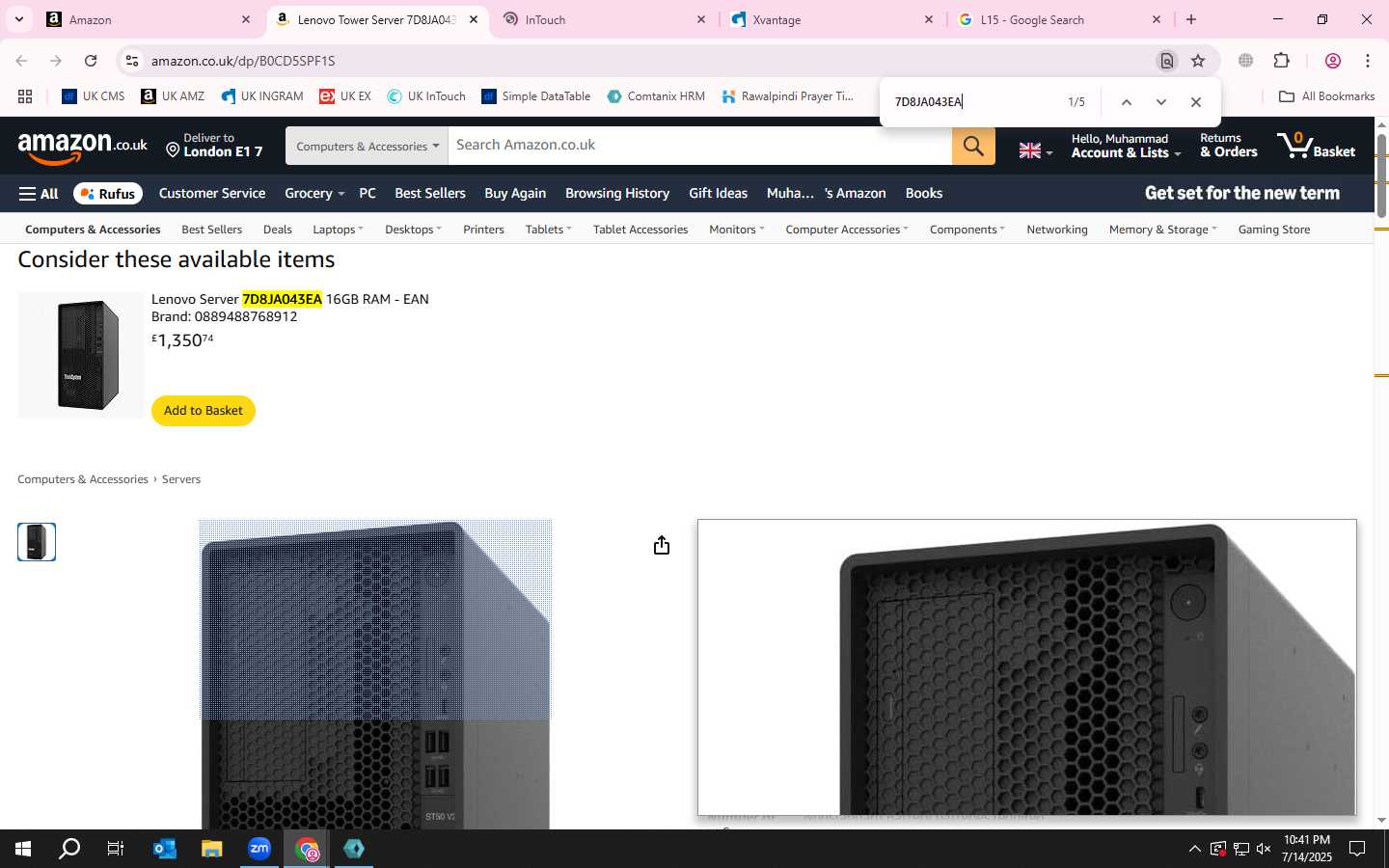Open Returns & Orders link
Viewport: 1389px width, 868px height.
click(1228, 146)
